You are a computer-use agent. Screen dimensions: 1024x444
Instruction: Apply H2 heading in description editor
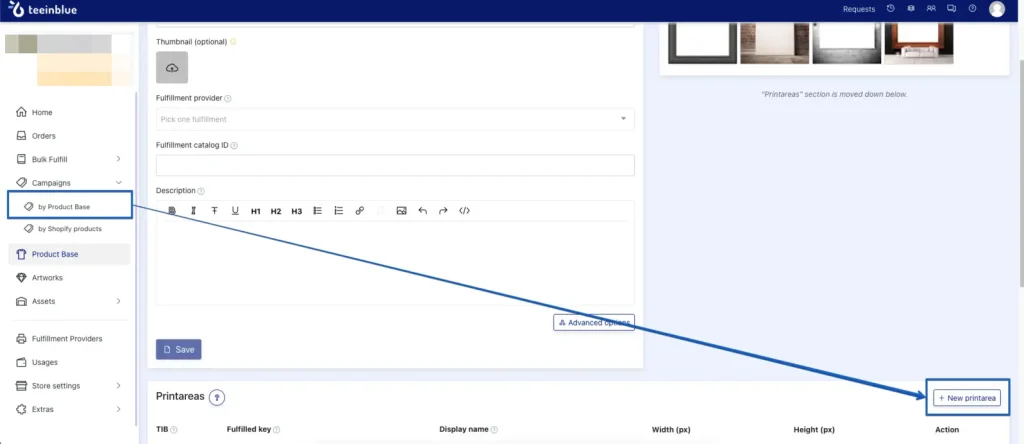point(276,211)
